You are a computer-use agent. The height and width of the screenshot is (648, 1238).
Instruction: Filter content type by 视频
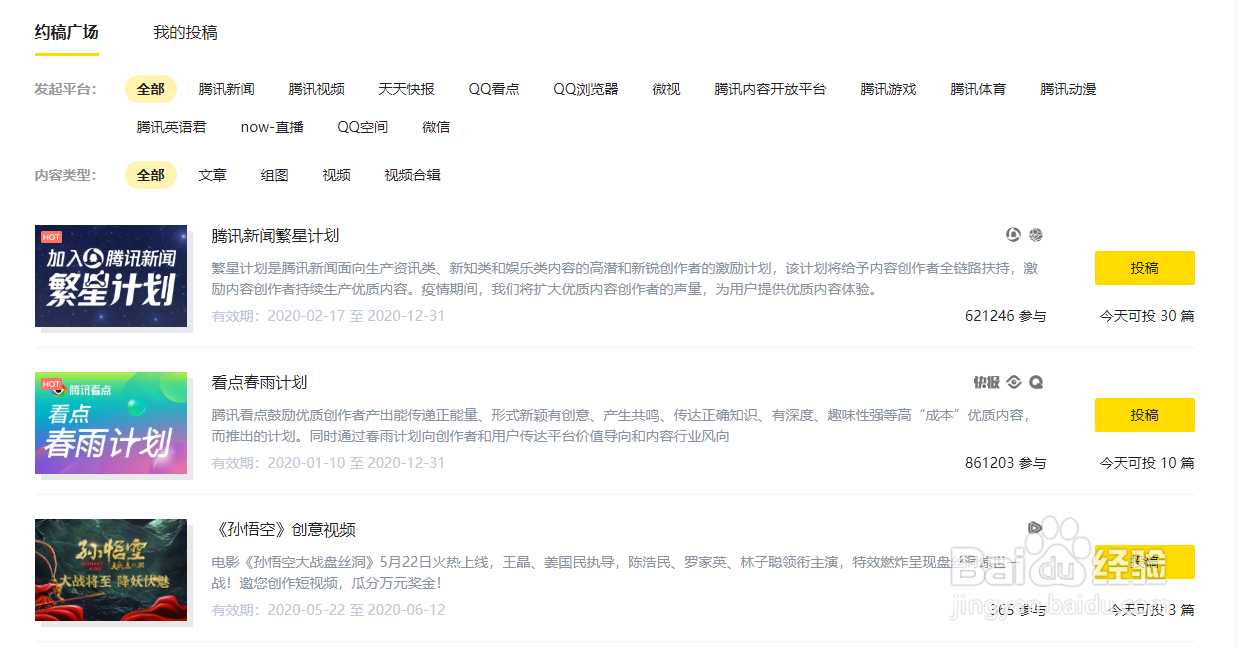(336, 175)
